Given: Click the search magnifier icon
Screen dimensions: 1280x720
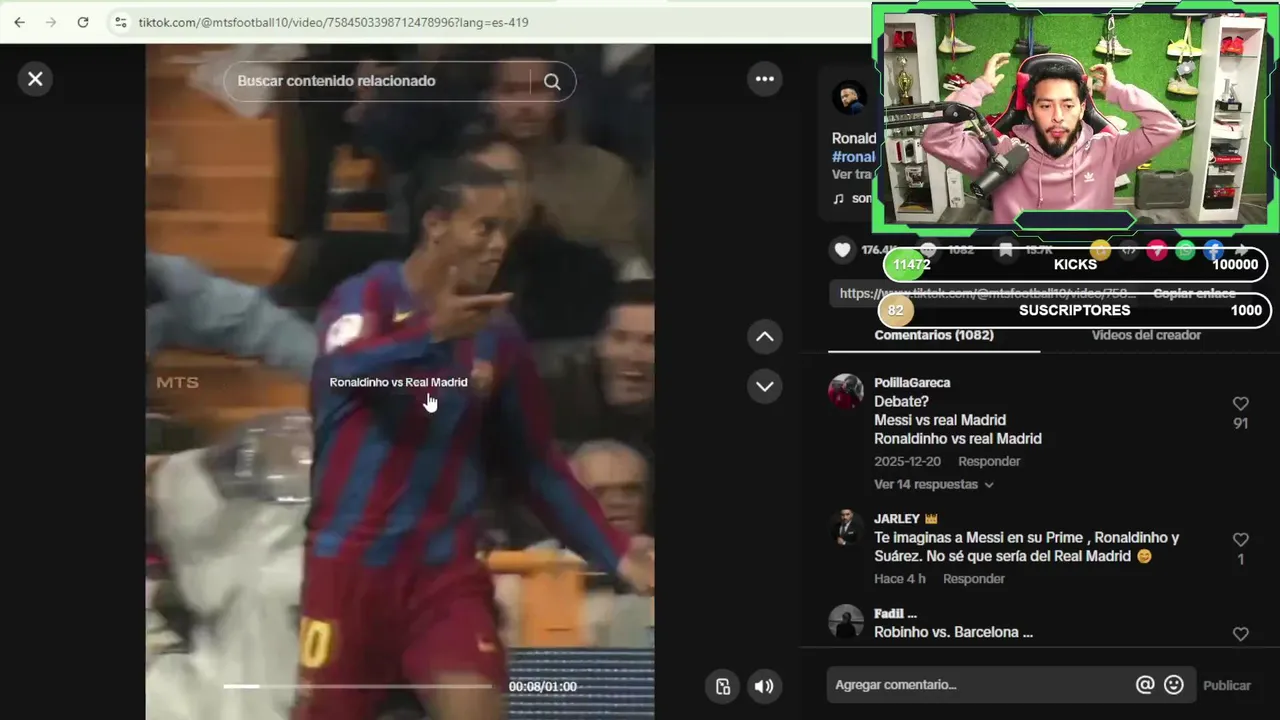Looking at the screenshot, I should click(x=552, y=81).
